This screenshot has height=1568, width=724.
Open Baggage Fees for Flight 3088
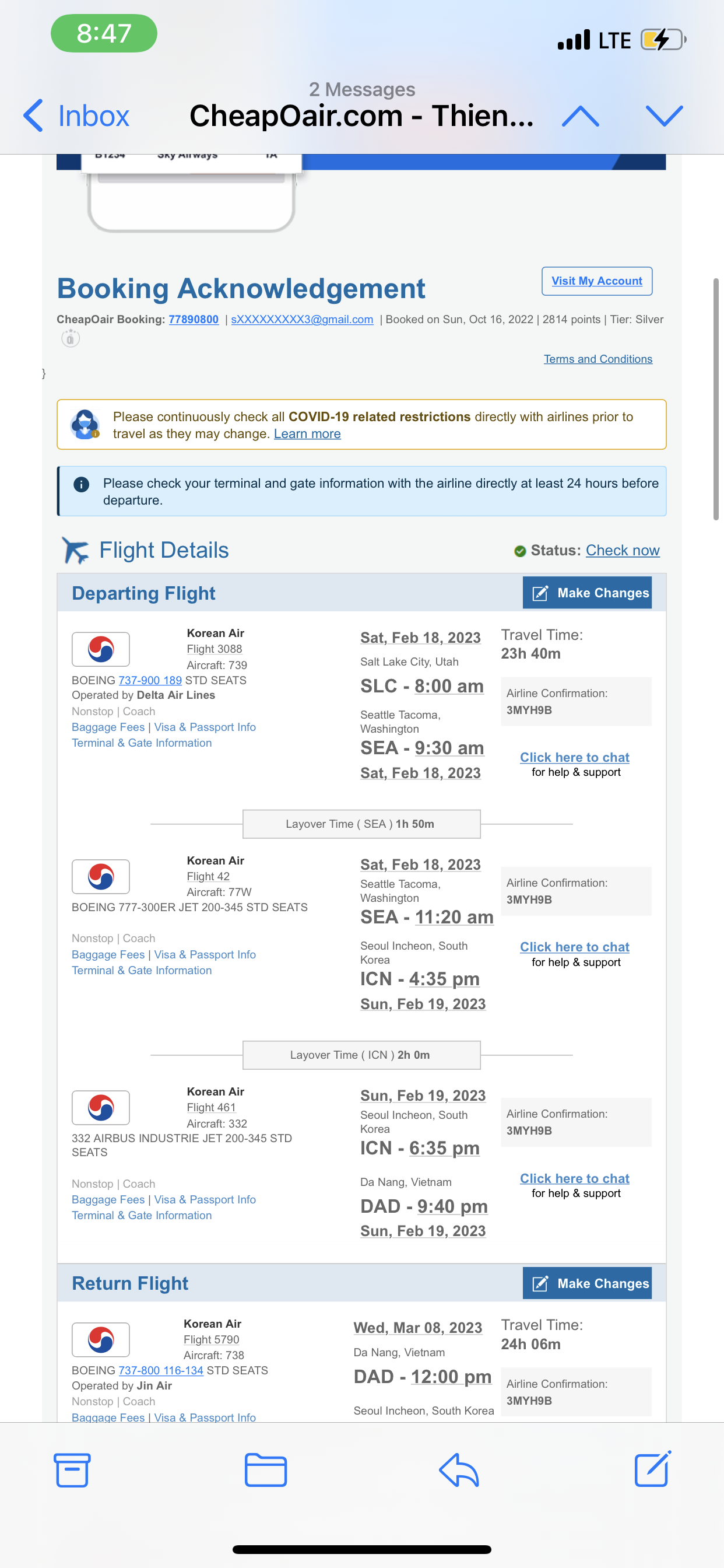[x=108, y=727]
